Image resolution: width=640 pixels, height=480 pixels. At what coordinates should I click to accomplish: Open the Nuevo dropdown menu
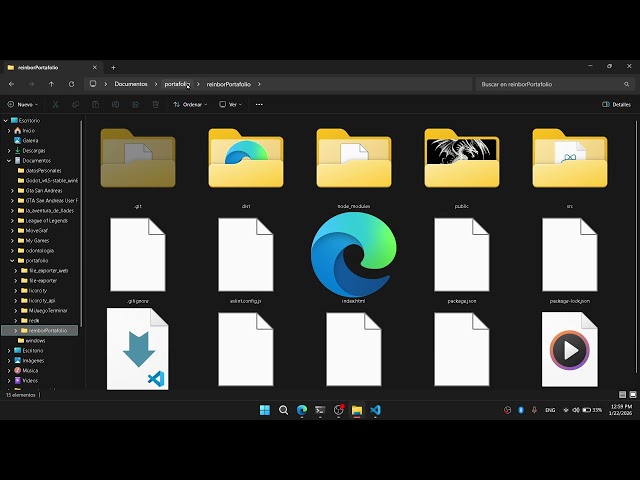pyautogui.click(x=22, y=104)
